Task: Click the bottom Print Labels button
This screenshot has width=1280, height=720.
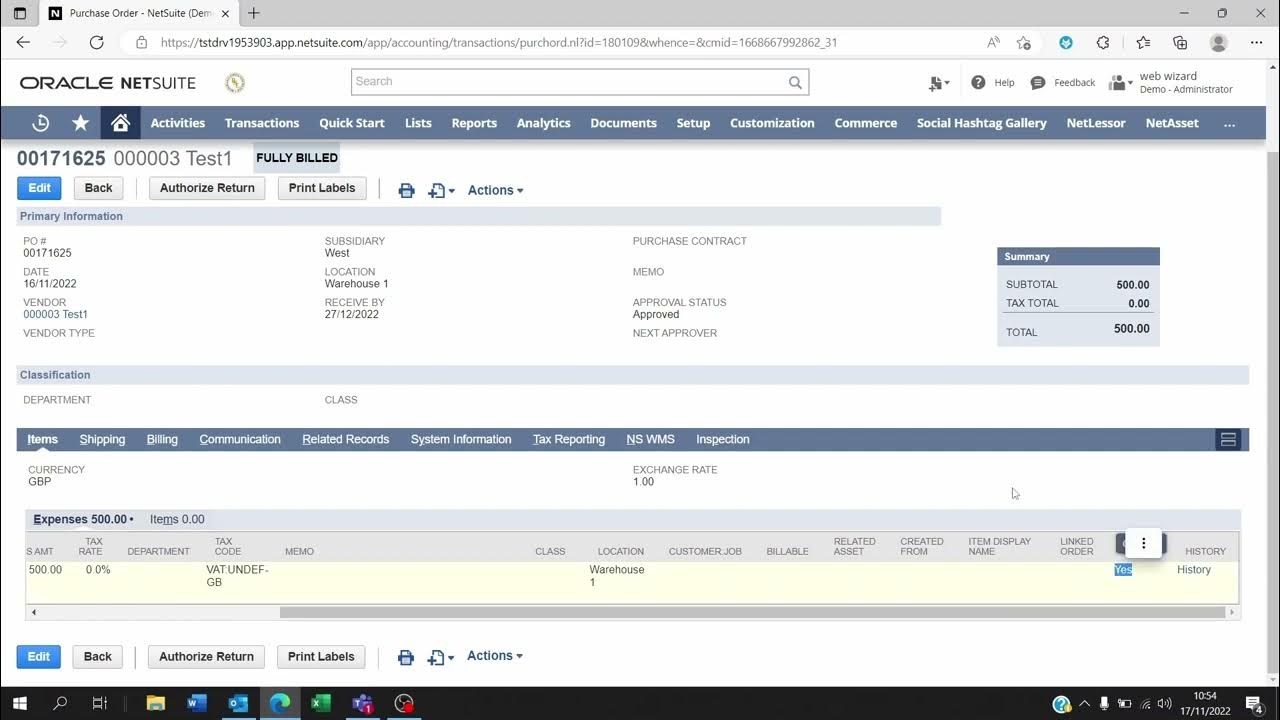Action: point(321,657)
